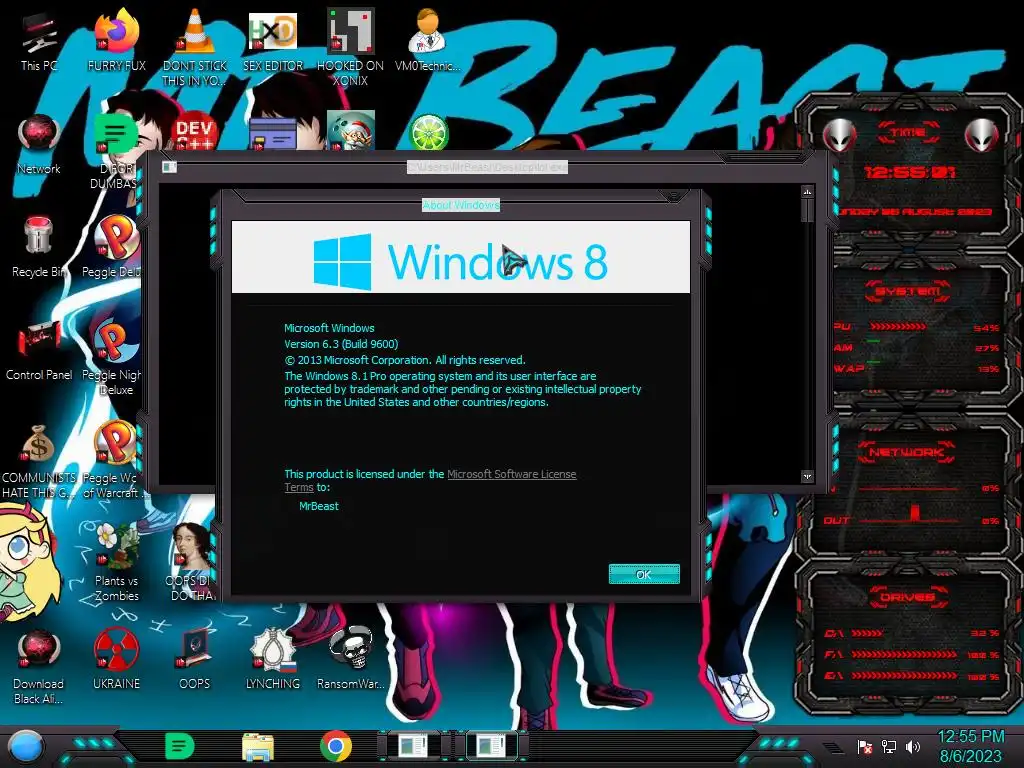Image resolution: width=1024 pixels, height=768 pixels.
Task: Click the C:\ drive usage bar in DRIVES widget
Action: [x=867, y=633]
